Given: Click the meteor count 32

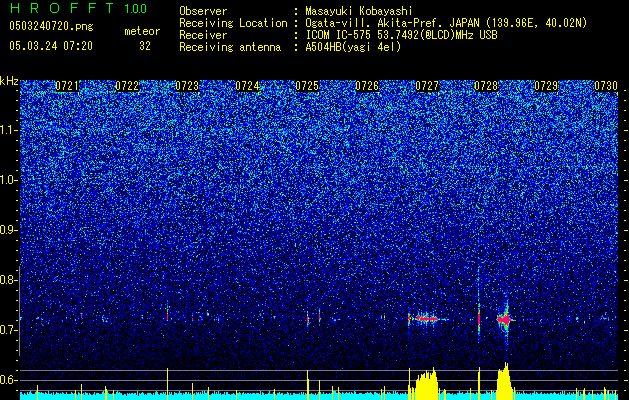Looking at the screenshot, I should point(145,46).
